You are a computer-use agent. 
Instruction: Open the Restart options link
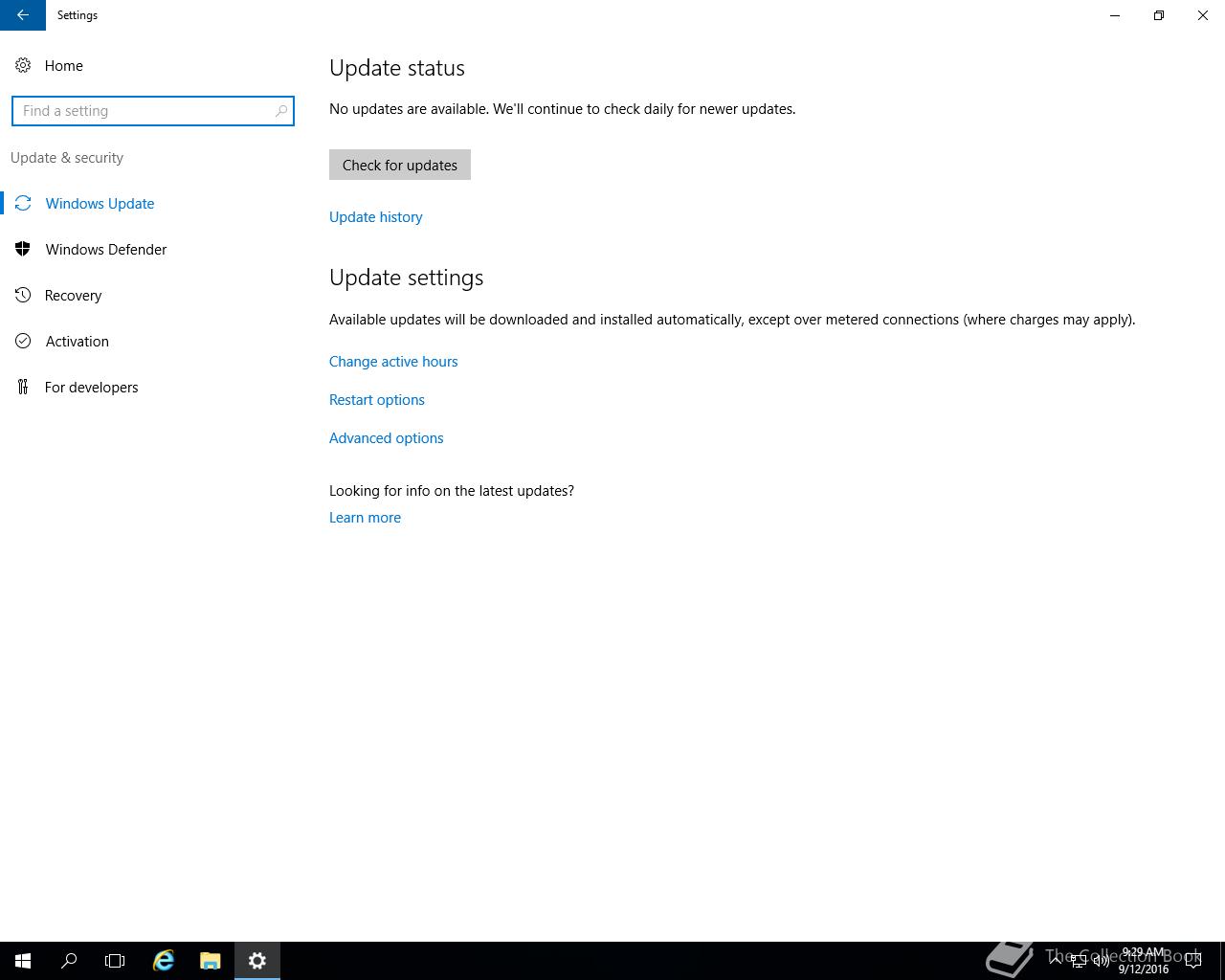(x=377, y=400)
